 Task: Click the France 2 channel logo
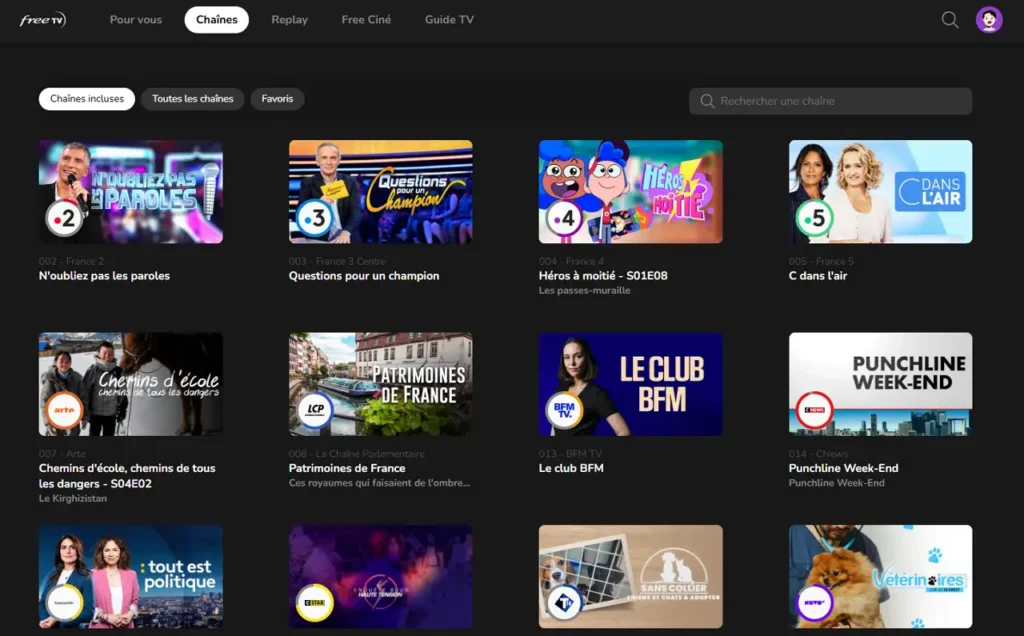click(63, 217)
